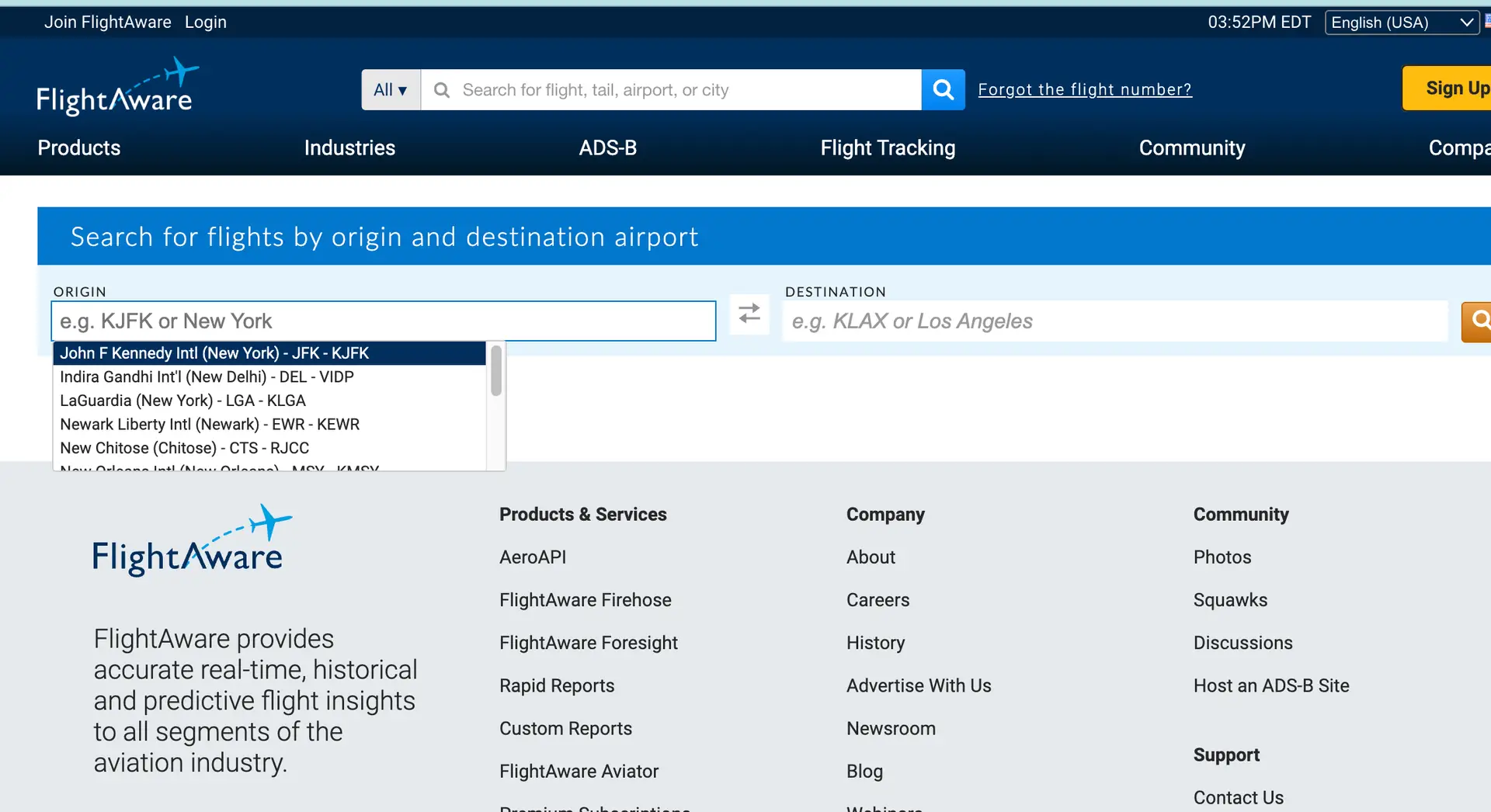Screen dimensions: 1491x812
Task: Click the footer FlightAware logo
Action: (x=192, y=540)
